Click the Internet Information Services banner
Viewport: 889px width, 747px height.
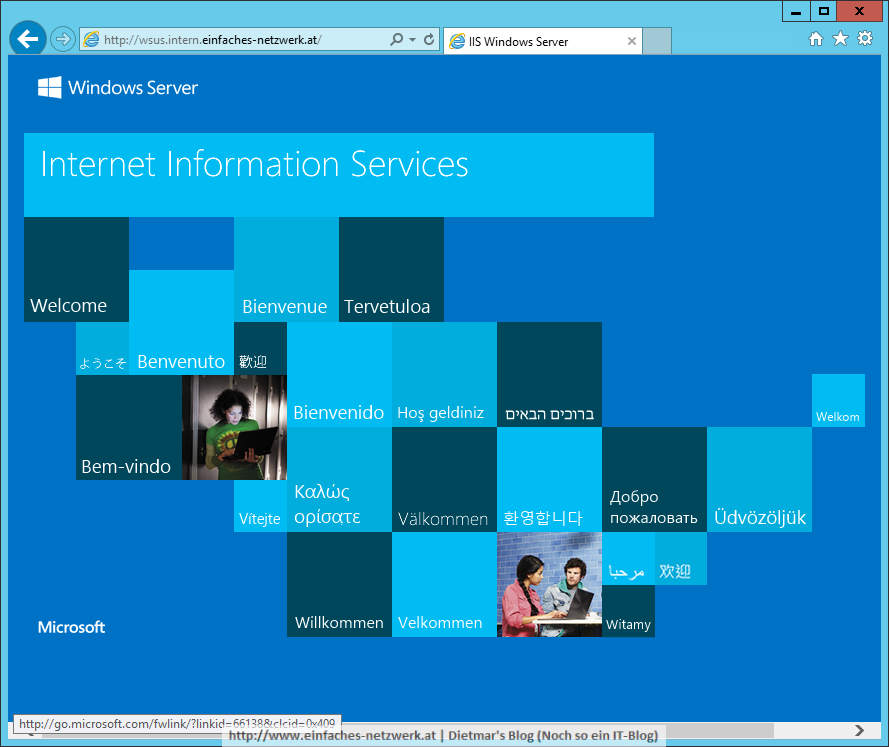pyautogui.click(x=338, y=175)
